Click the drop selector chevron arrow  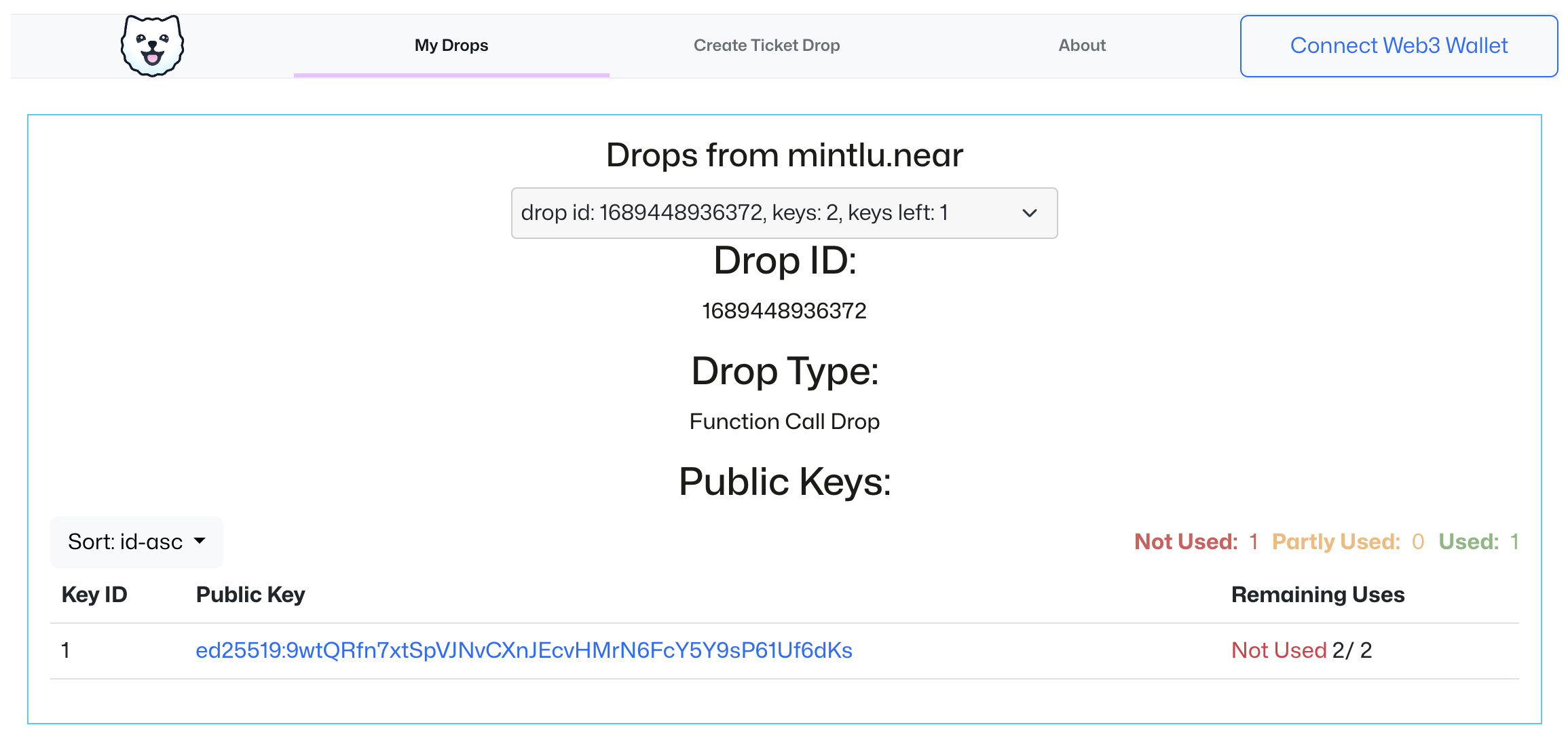[x=1029, y=213]
